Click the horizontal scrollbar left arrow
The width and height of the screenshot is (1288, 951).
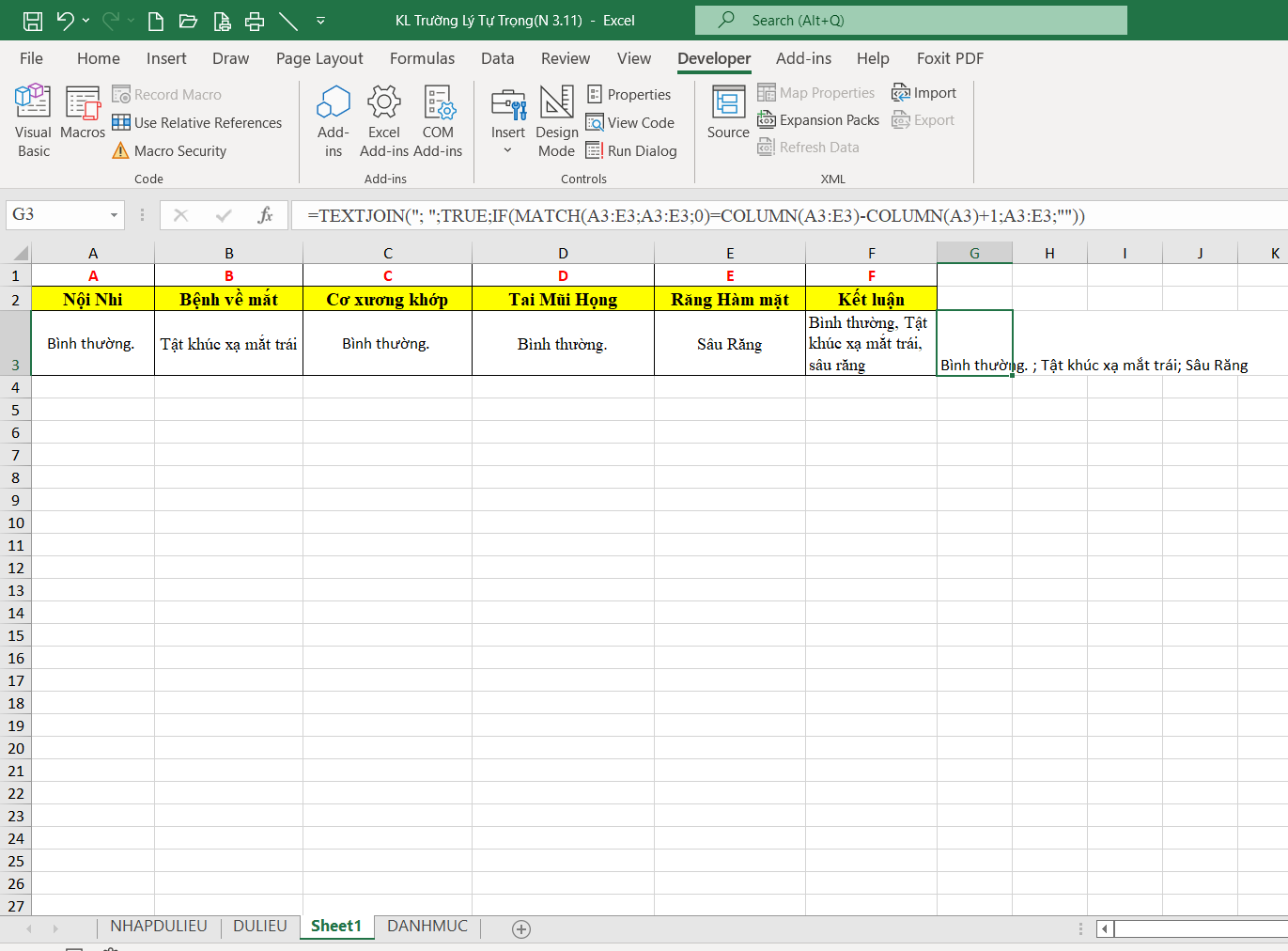pos(1105,928)
